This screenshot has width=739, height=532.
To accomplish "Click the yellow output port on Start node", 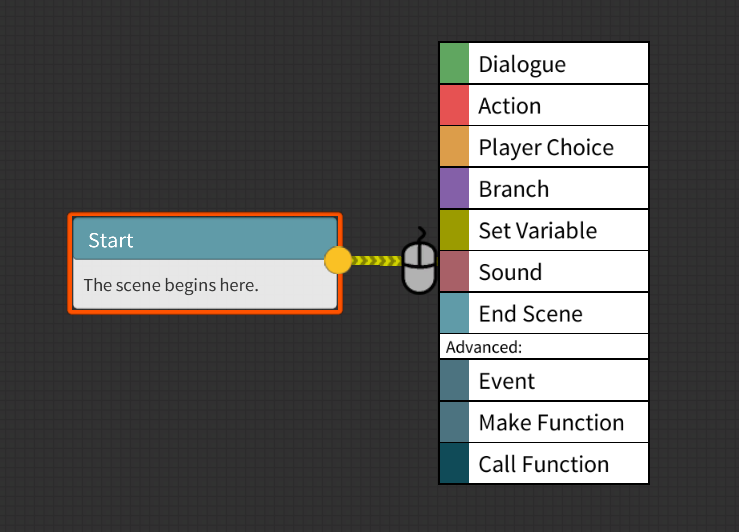I will (x=338, y=261).
